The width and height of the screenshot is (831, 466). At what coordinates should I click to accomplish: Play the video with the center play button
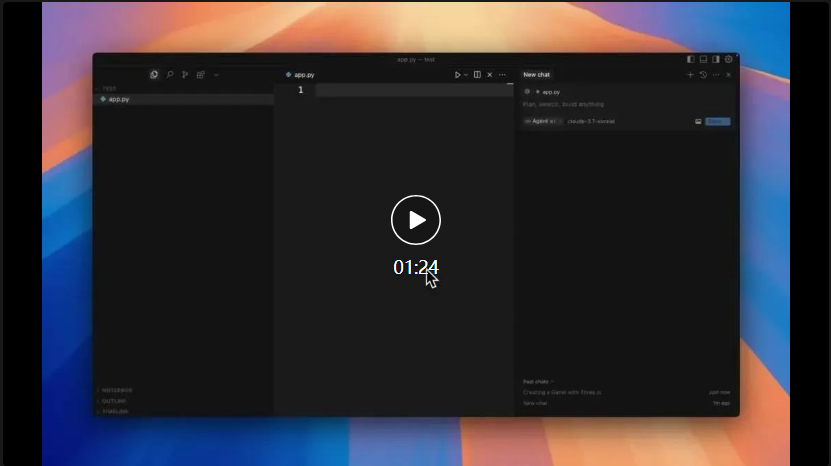[415, 220]
